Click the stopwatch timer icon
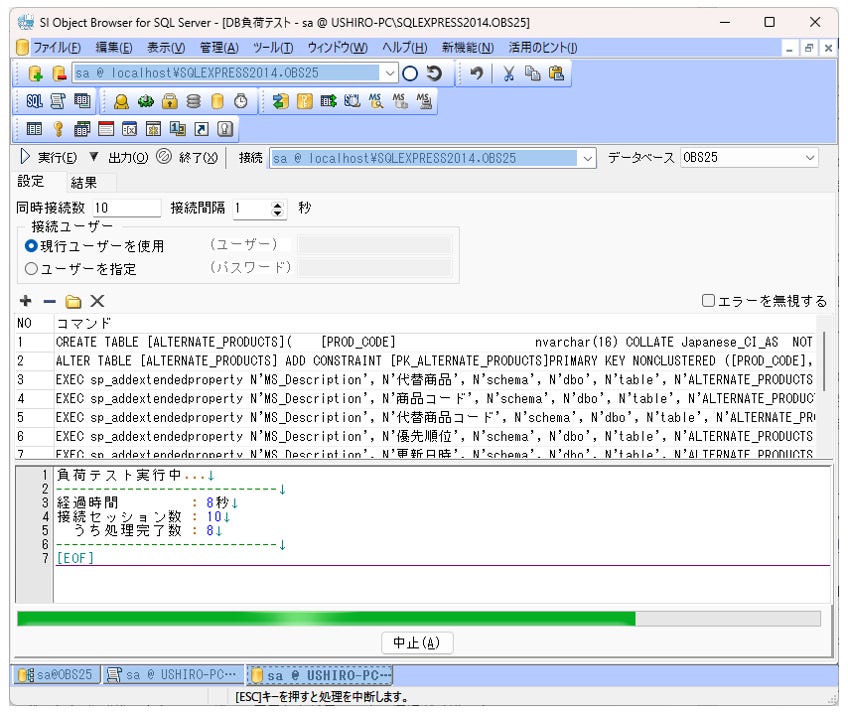The height and width of the screenshot is (712, 848). (x=241, y=101)
